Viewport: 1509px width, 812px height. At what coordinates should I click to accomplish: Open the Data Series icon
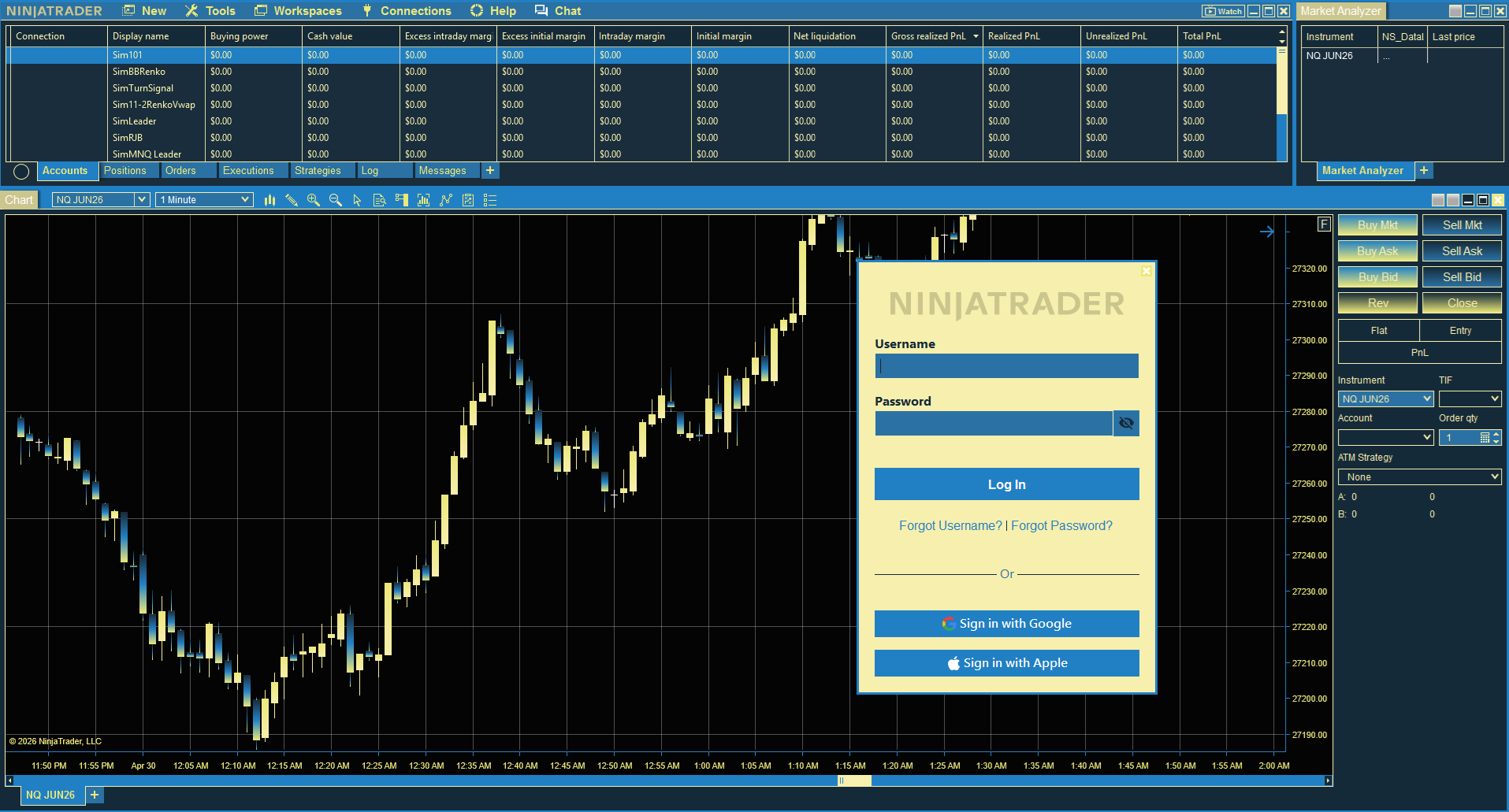coord(423,200)
